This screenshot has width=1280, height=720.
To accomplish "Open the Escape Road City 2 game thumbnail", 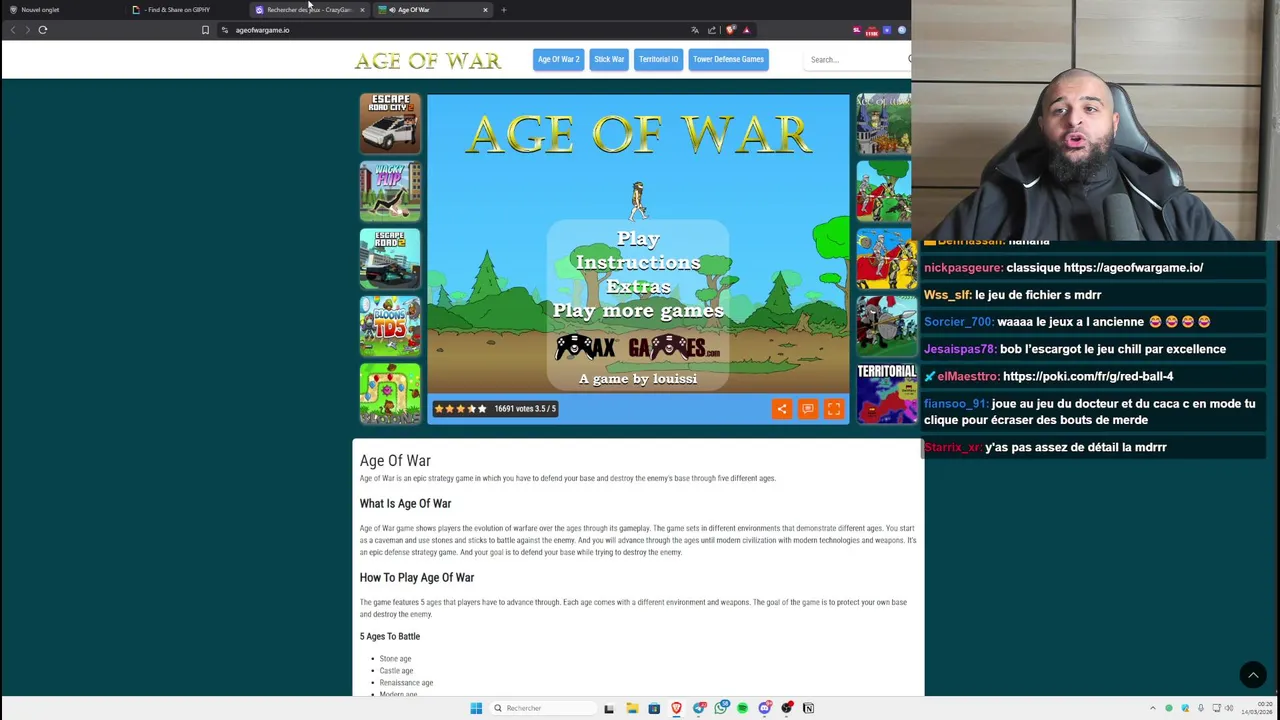I will coord(390,124).
